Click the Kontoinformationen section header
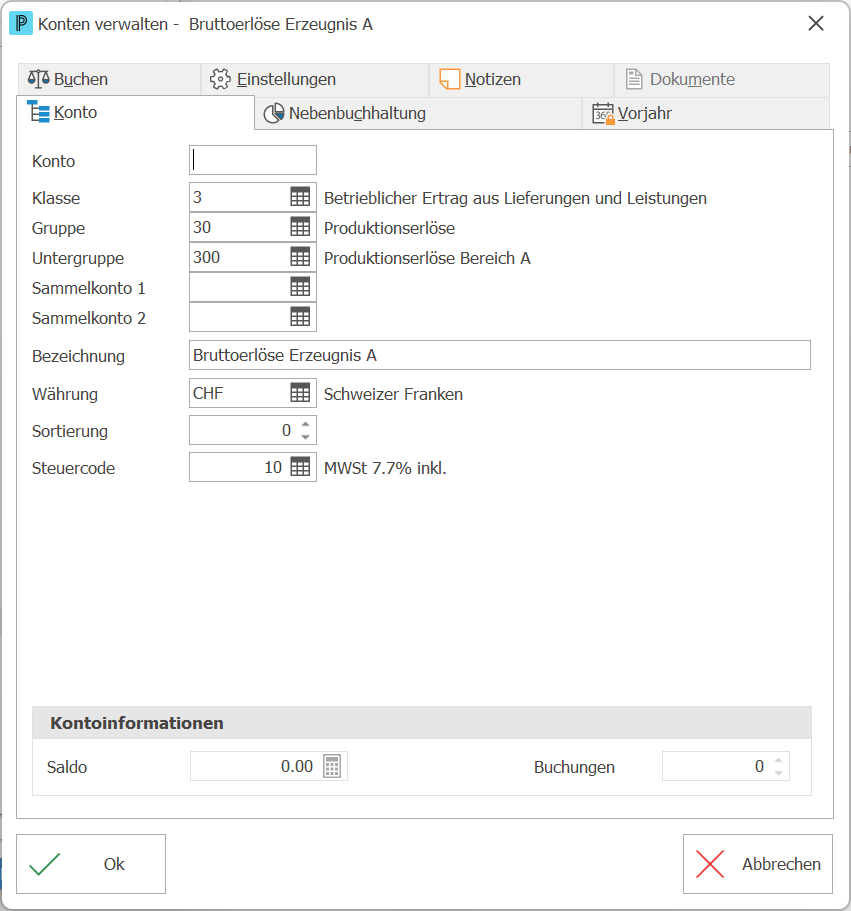The image size is (851, 911). point(422,723)
